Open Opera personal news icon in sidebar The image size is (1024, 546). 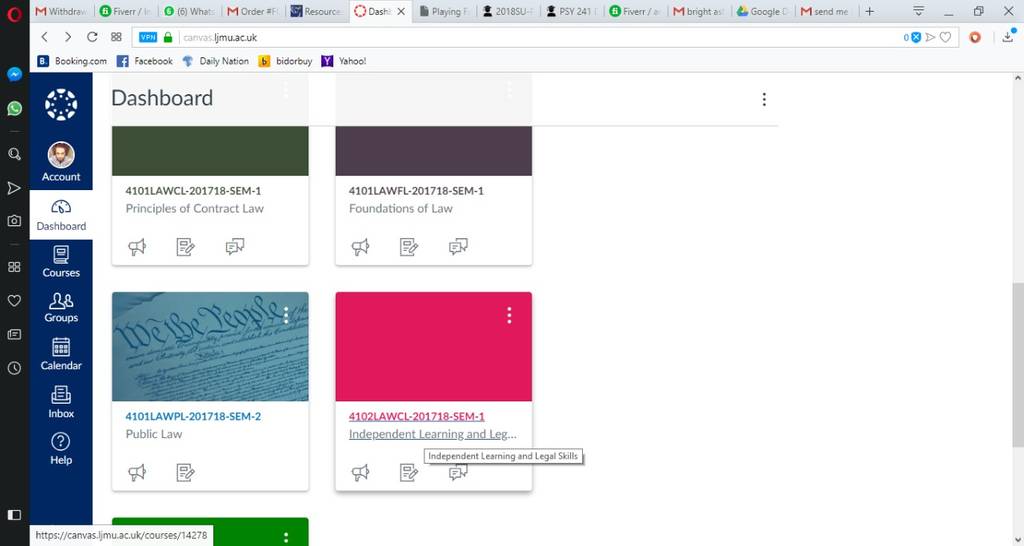coord(14,334)
